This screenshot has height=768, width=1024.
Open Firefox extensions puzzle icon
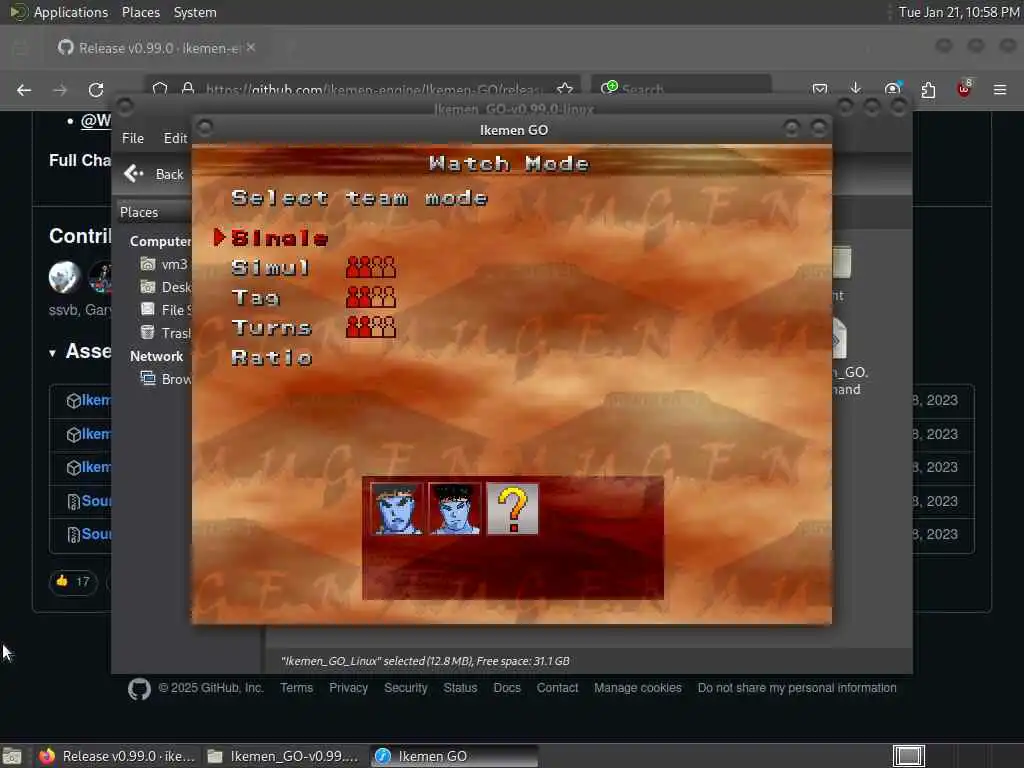(928, 89)
